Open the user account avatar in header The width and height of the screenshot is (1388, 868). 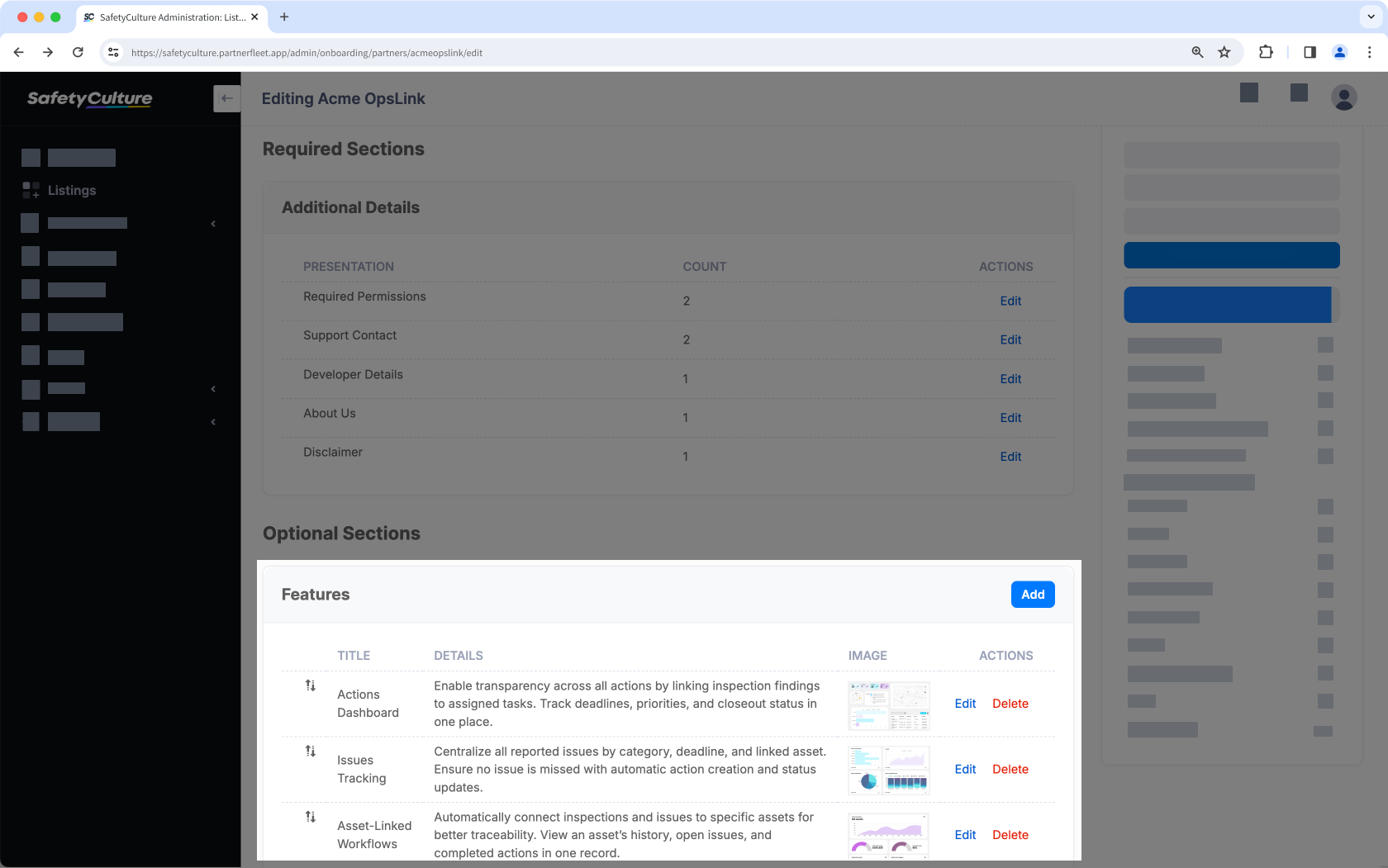(x=1343, y=97)
